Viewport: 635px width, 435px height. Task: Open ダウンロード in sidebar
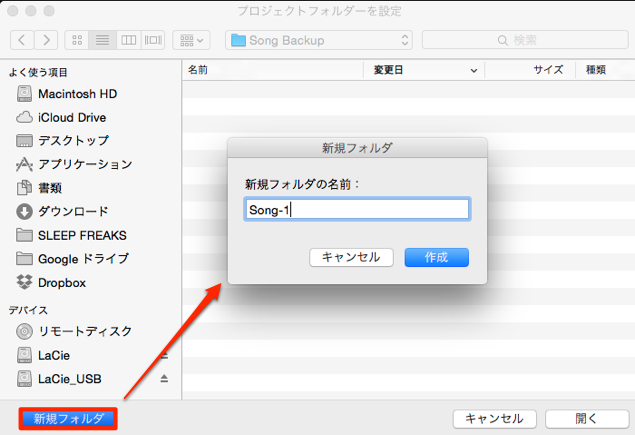pos(62,211)
